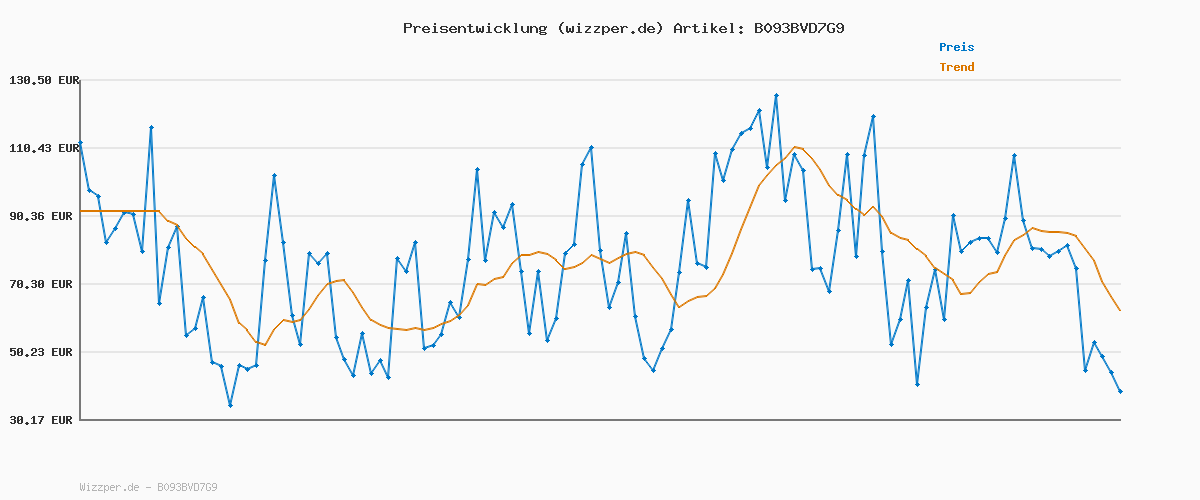Click the 30.17 EUR axis label
The image size is (1200, 500).
[42, 420]
